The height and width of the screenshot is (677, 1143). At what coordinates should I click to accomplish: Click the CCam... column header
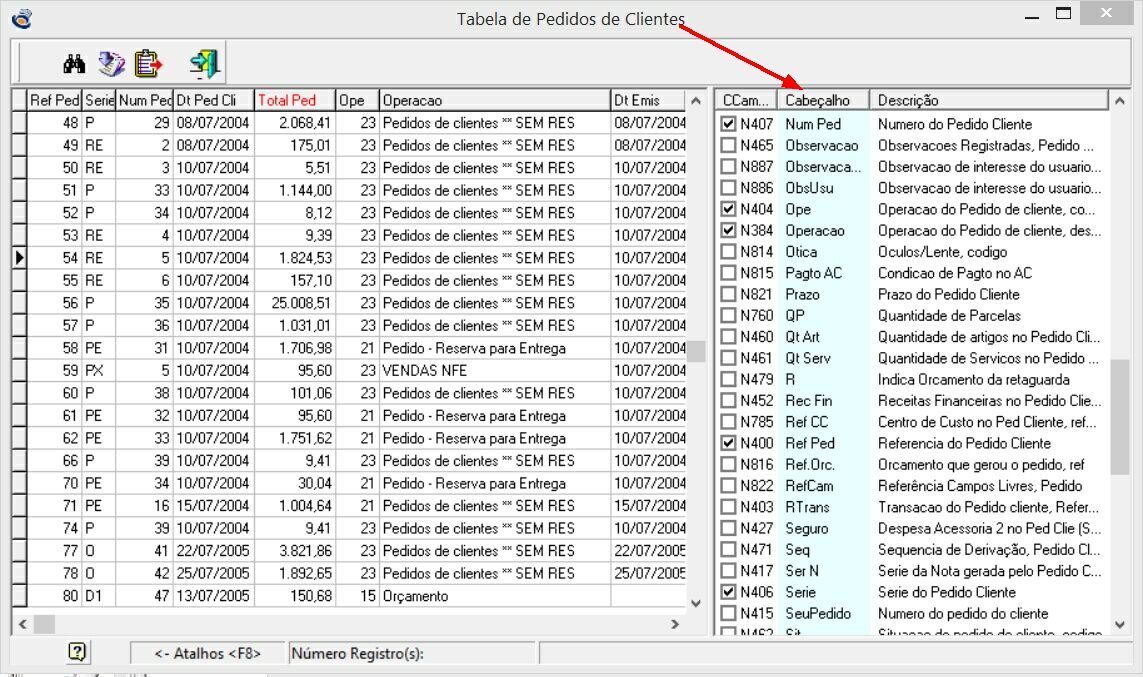(x=746, y=100)
